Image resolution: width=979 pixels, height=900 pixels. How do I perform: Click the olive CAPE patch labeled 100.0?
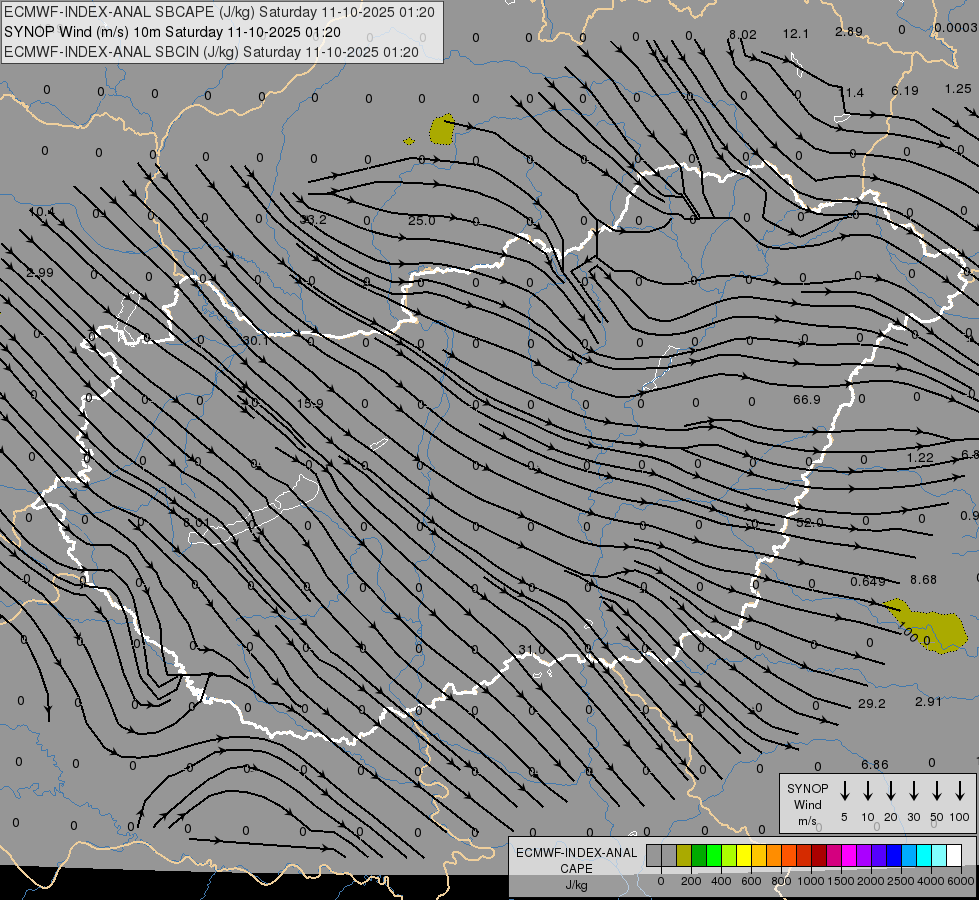(x=928, y=626)
